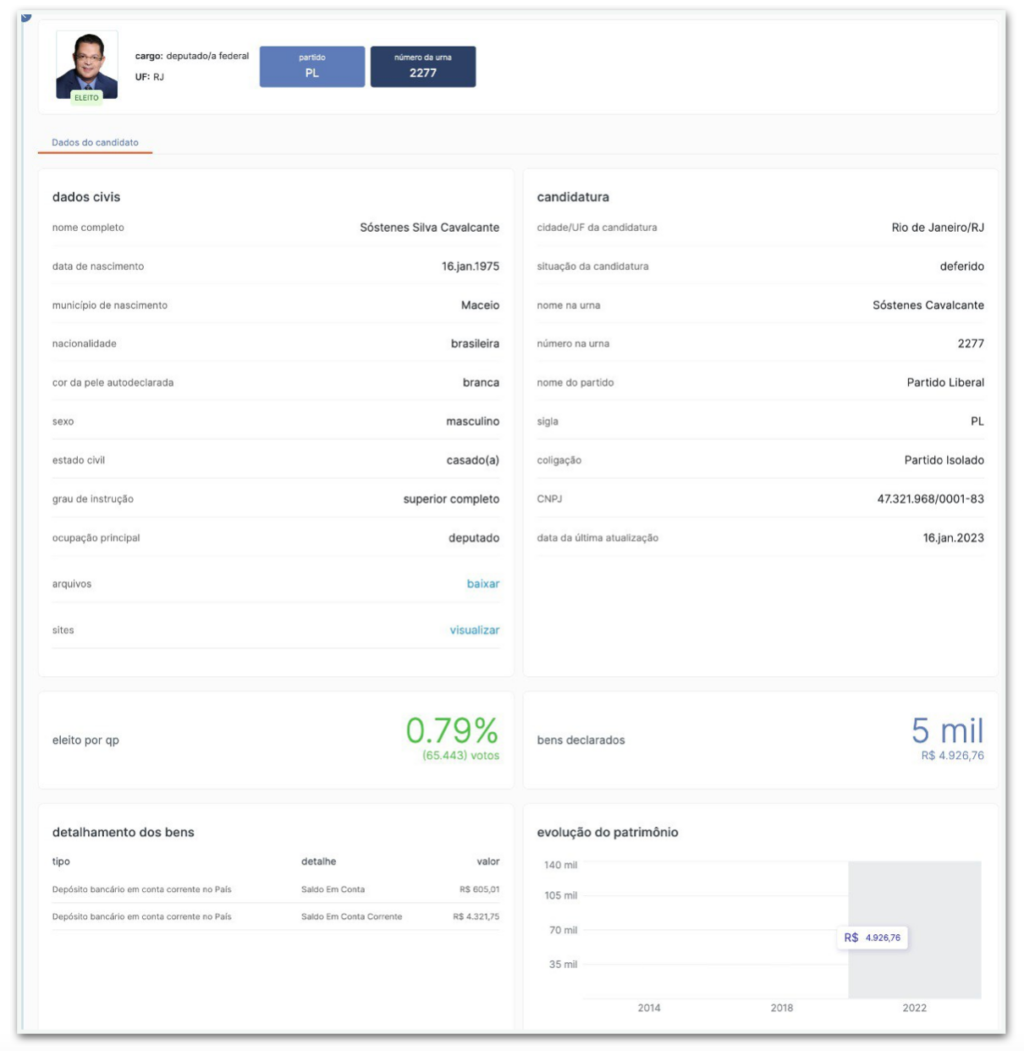
Task: Click the large green 0.79% vote percentage
Action: tap(452, 731)
